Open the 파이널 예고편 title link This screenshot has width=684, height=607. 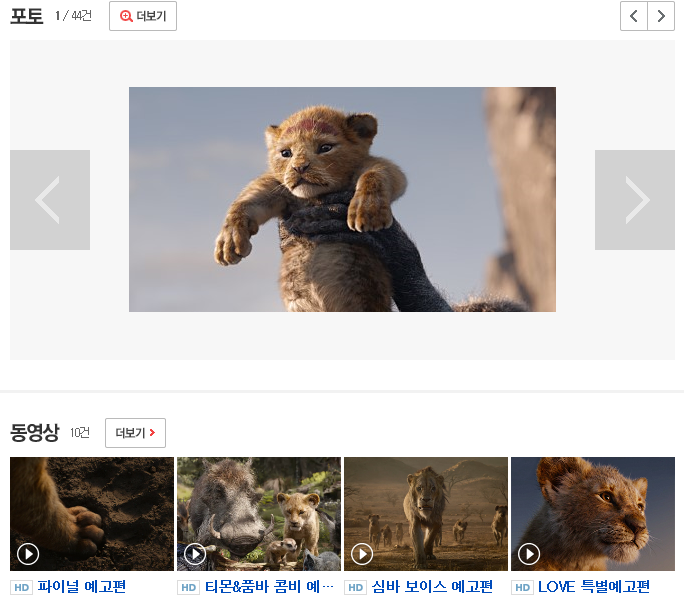pos(82,586)
